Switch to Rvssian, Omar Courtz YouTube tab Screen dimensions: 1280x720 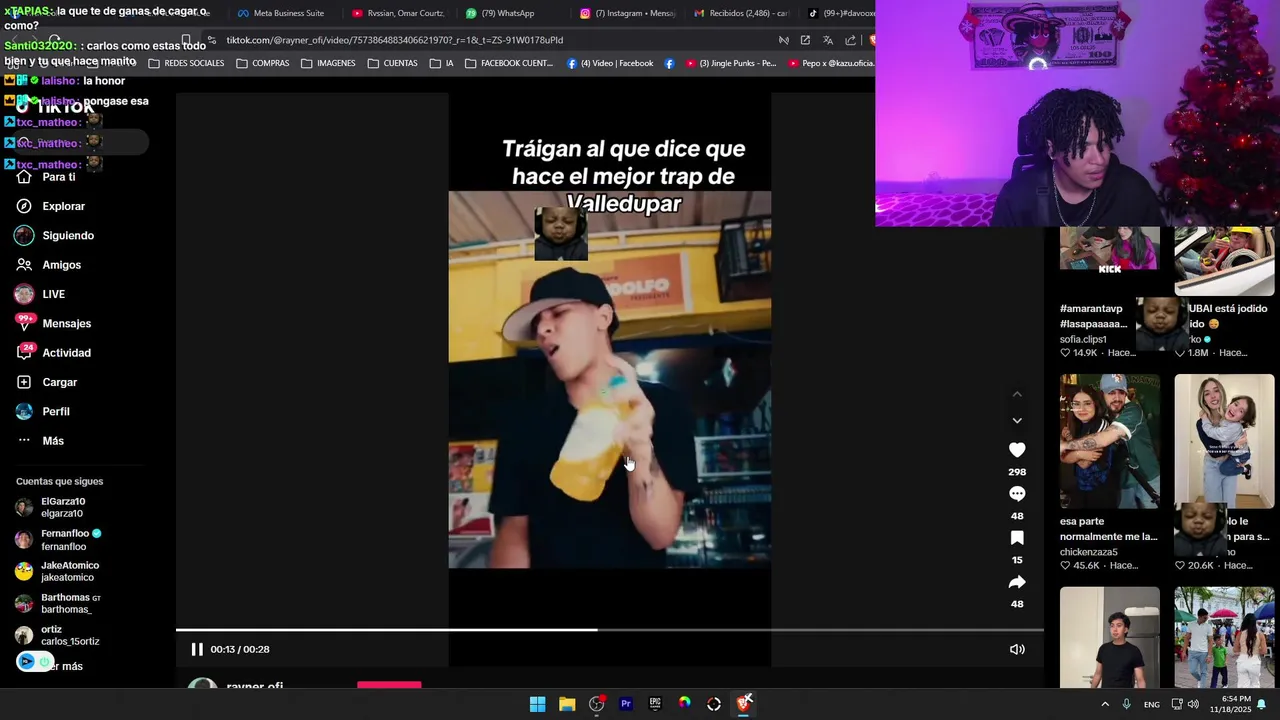(397, 13)
